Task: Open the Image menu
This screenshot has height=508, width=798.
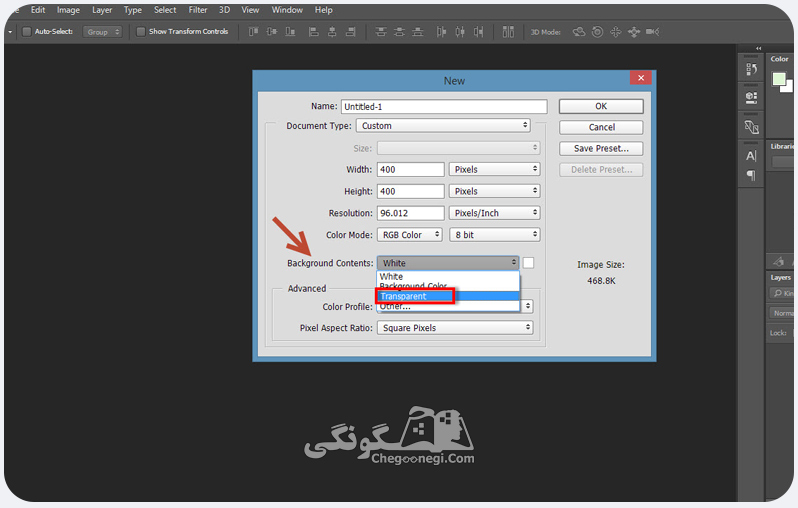Action: [68, 10]
